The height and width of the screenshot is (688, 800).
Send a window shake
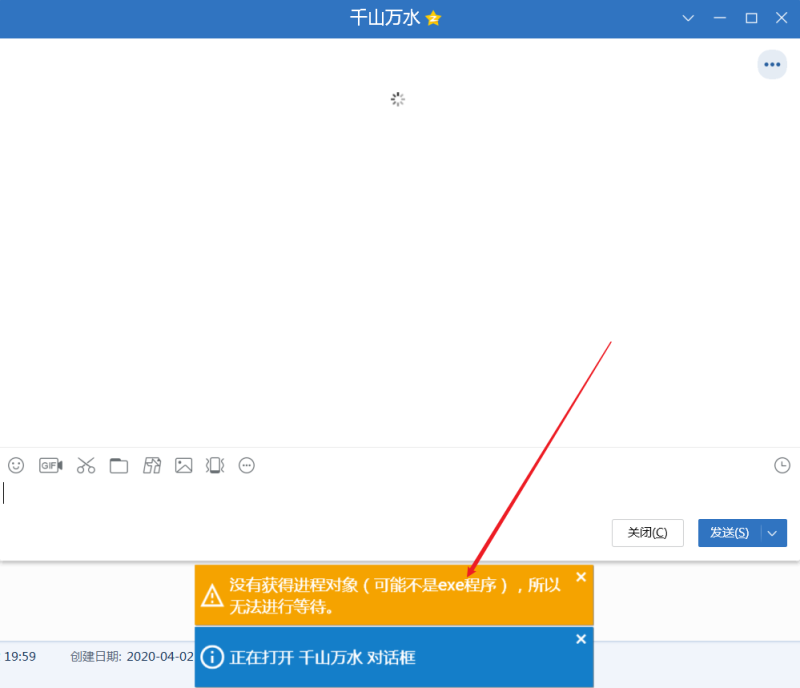tap(215, 465)
